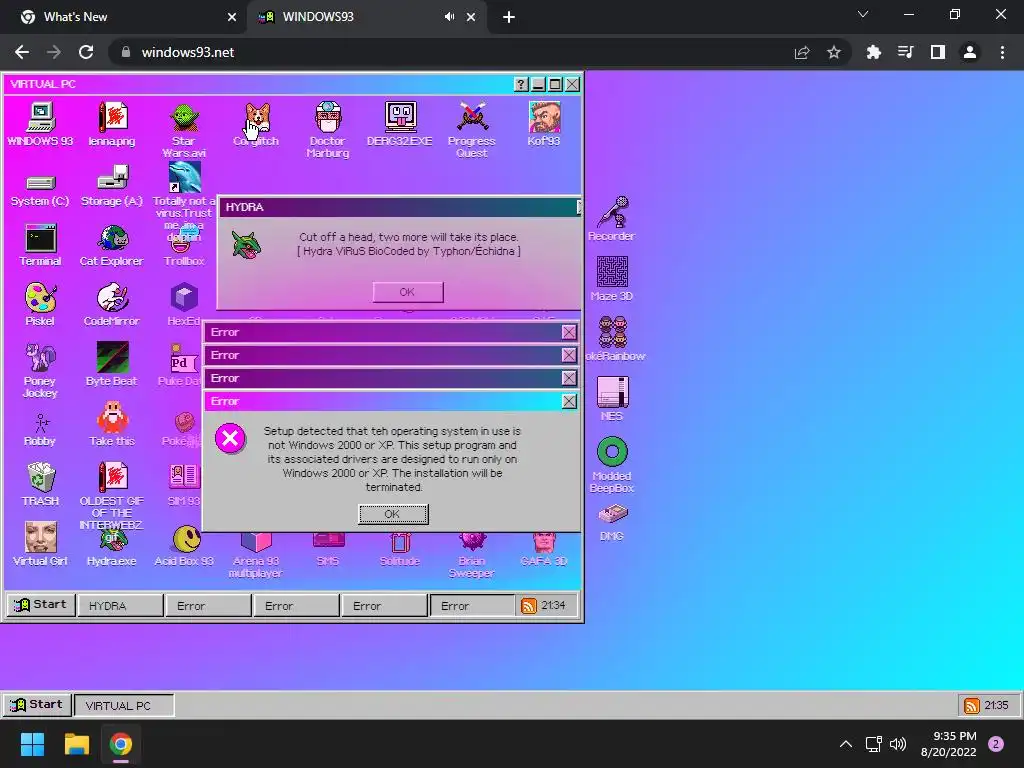Open the Chrome extensions puzzle icon
Viewport: 1024px width, 768px height.
(x=873, y=52)
